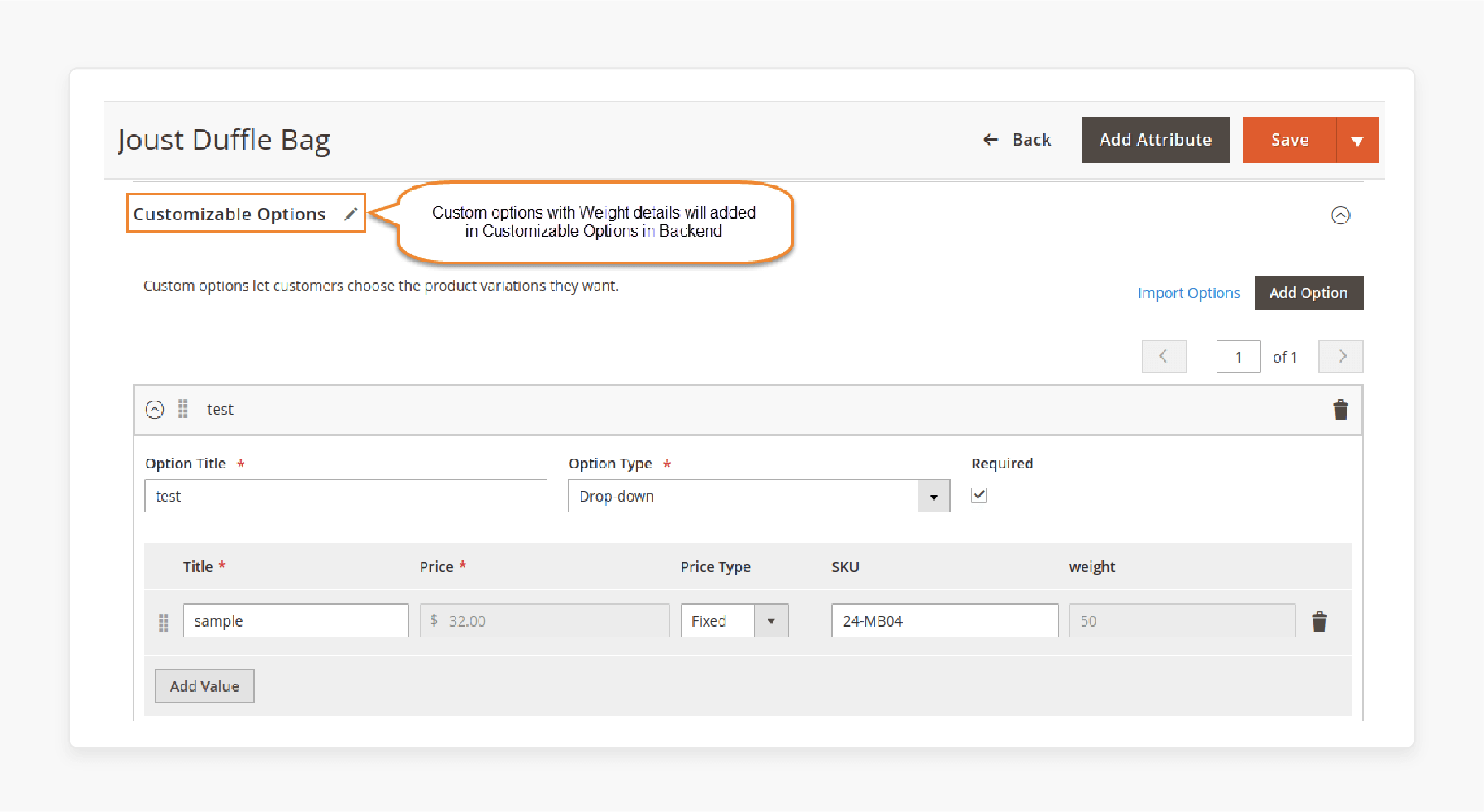This screenshot has height=812, width=1484.
Task: Click the Price Type column header
Action: [x=715, y=567]
